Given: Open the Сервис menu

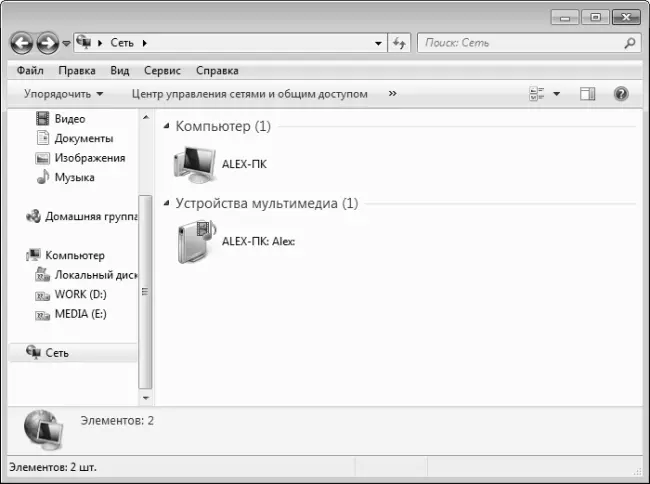Looking at the screenshot, I should click(162, 71).
